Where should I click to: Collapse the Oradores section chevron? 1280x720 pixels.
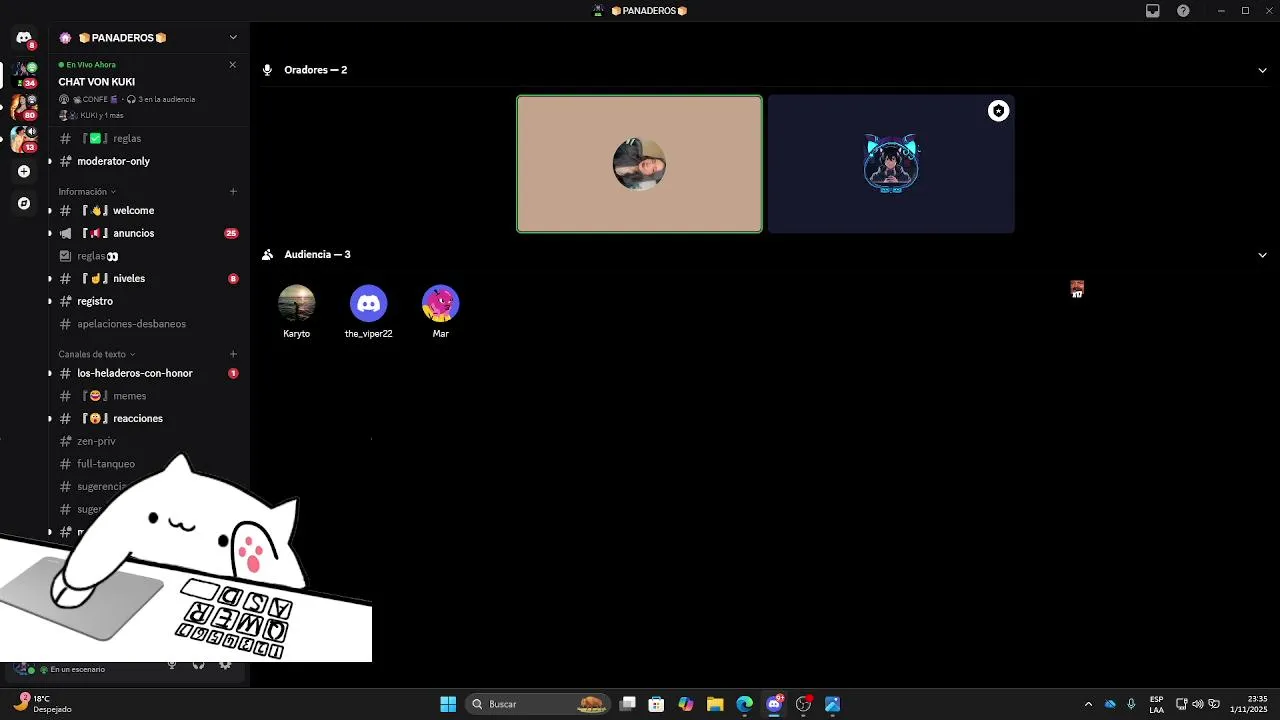click(1262, 70)
